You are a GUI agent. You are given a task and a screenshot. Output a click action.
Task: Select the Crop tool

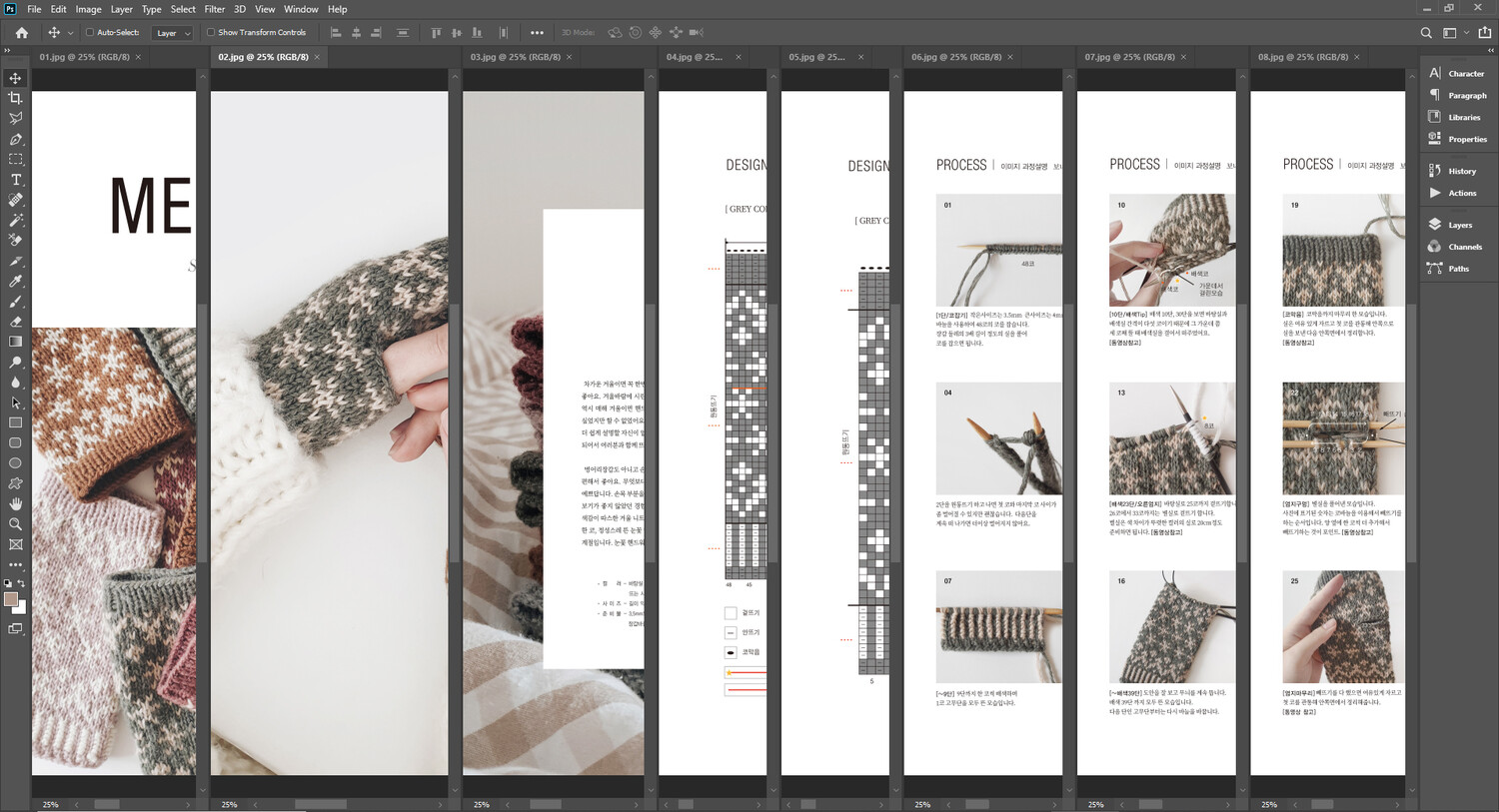click(x=15, y=98)
